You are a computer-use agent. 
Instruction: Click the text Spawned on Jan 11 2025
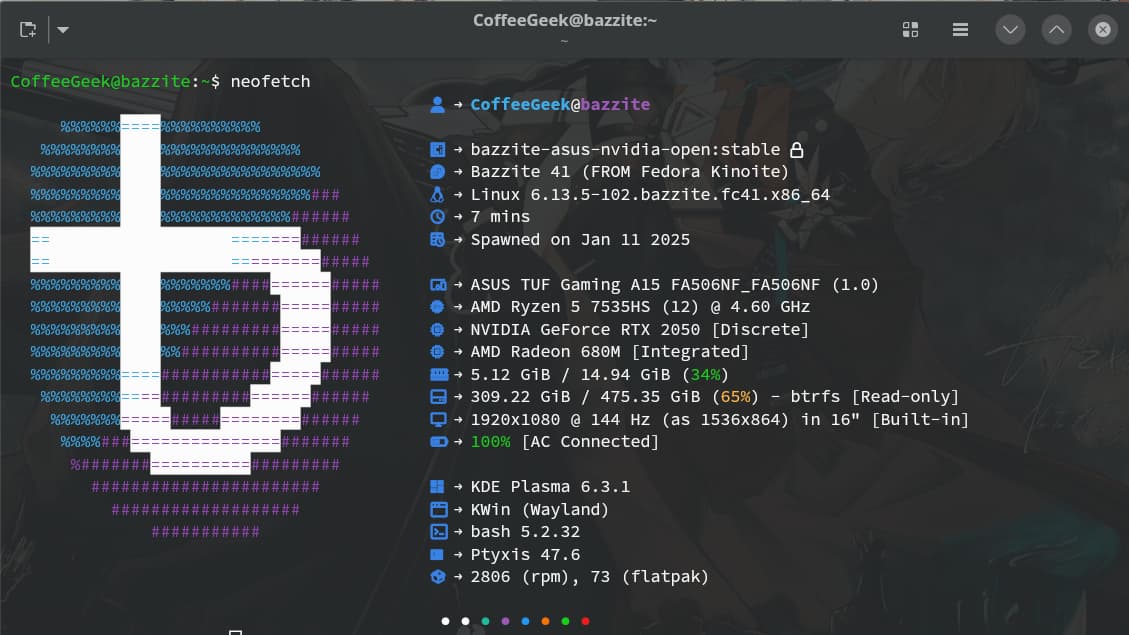coord(580,240)
